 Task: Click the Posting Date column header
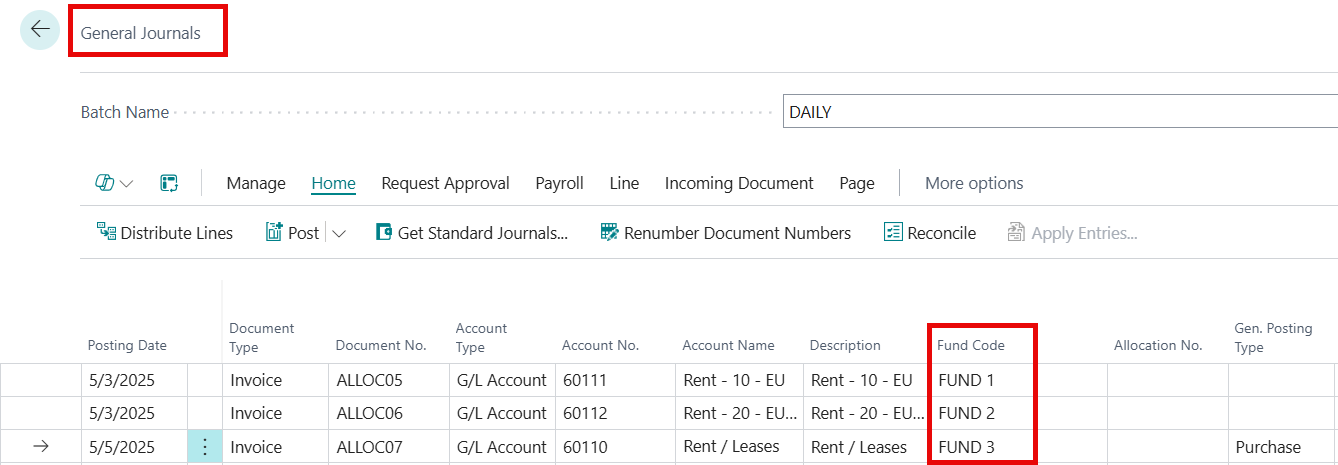pyautogui.click(x=127, y=345)
